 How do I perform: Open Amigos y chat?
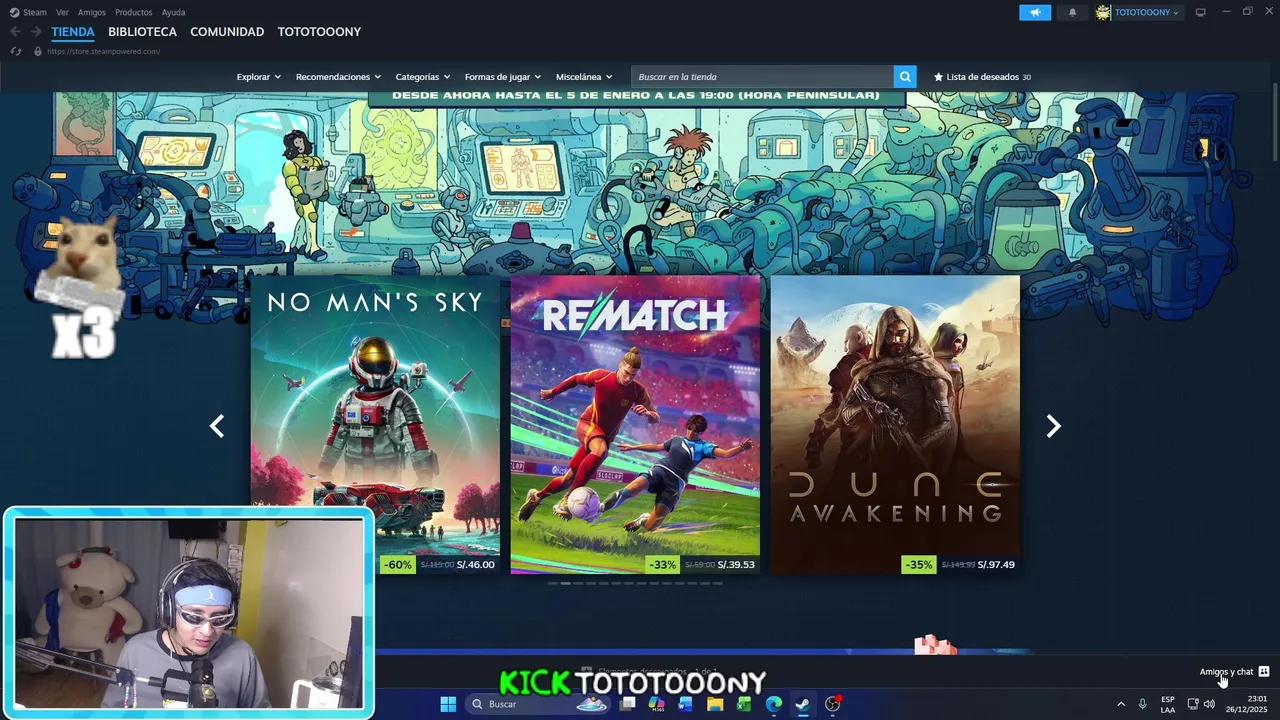1234,672
